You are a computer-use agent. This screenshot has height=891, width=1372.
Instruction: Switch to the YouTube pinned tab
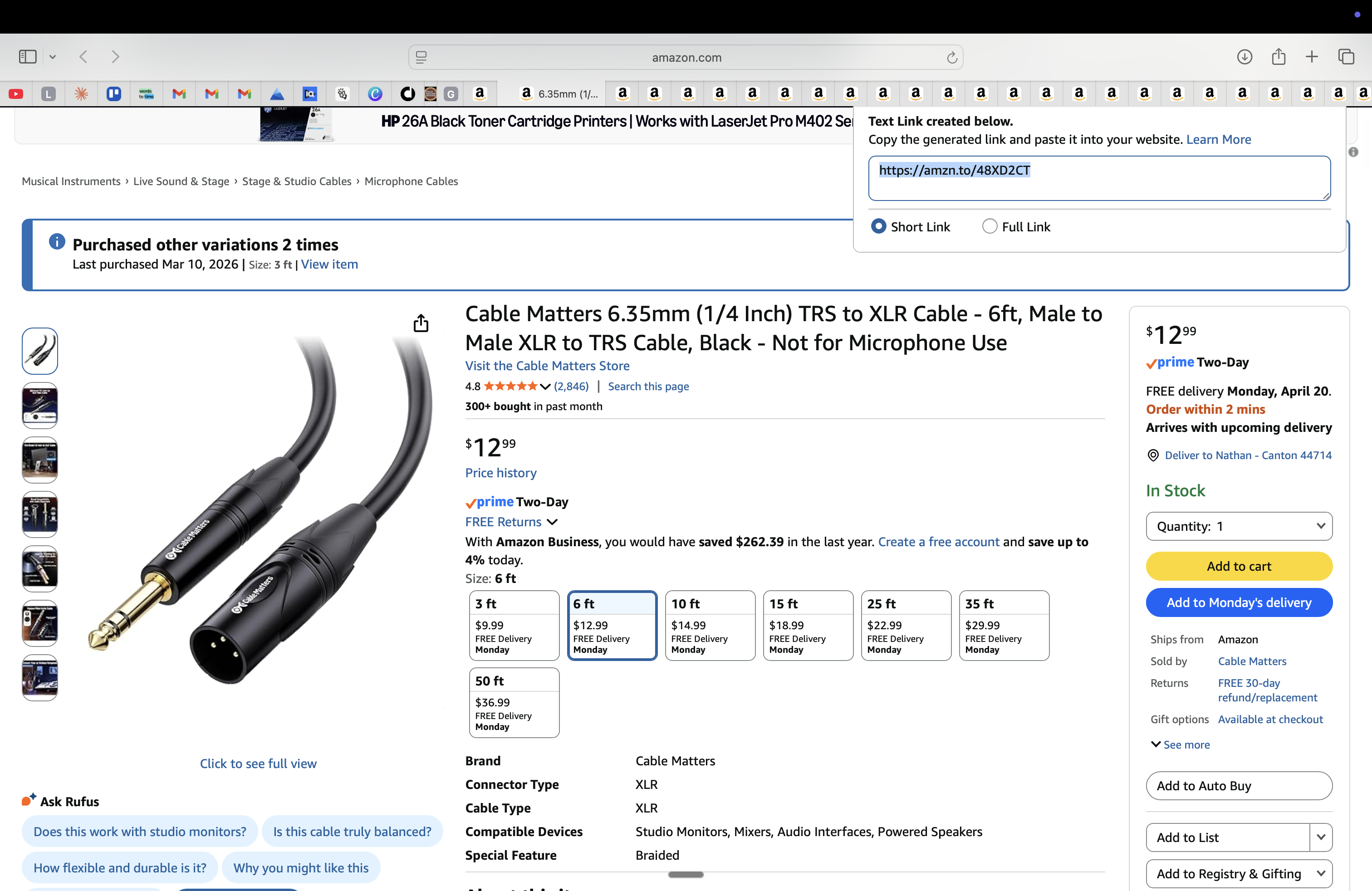tap(16, 93)
